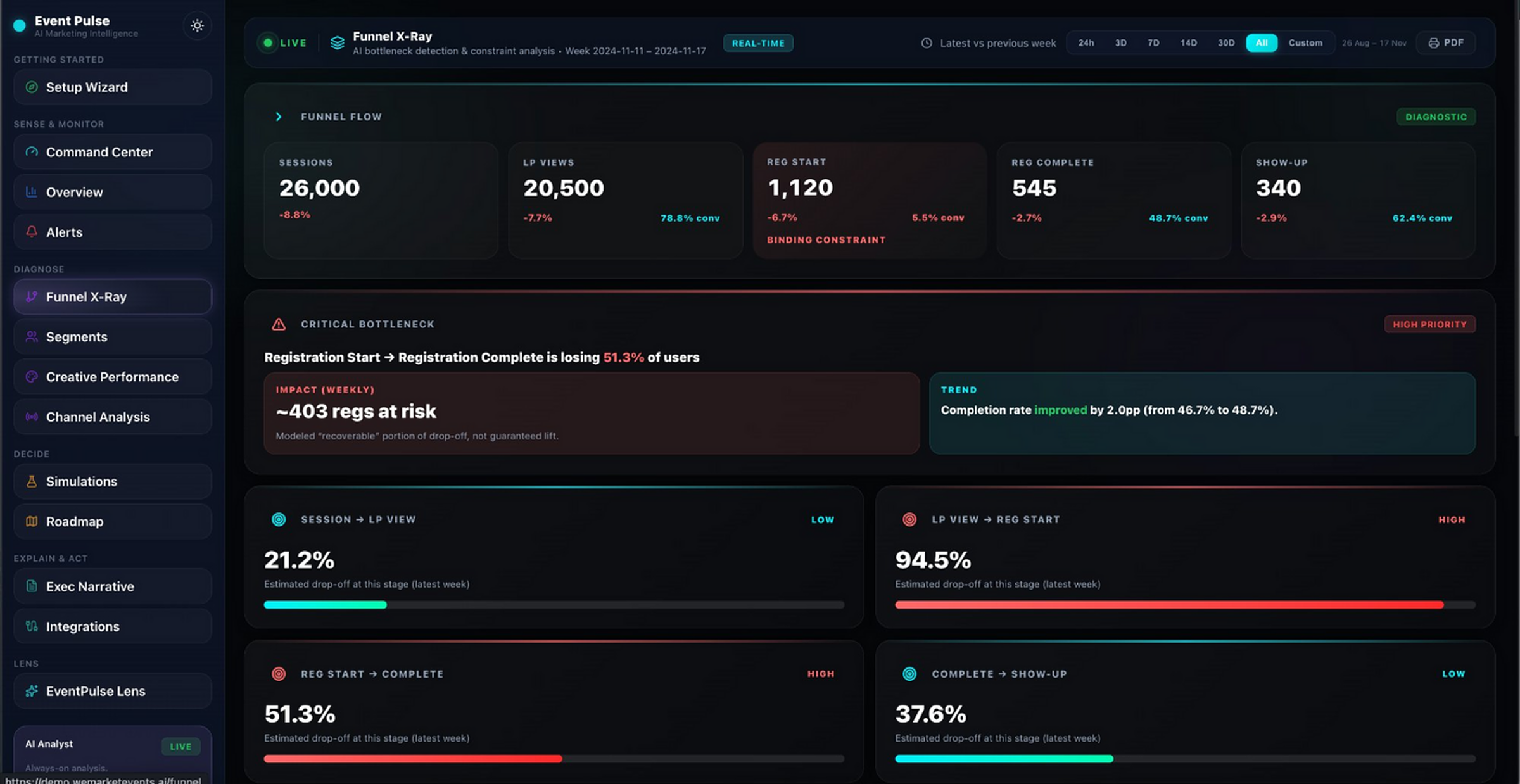Viewport: 1520px width, 784px height.
Task: Click the Setup Wizard compass icon
Action: coord(32,87)
